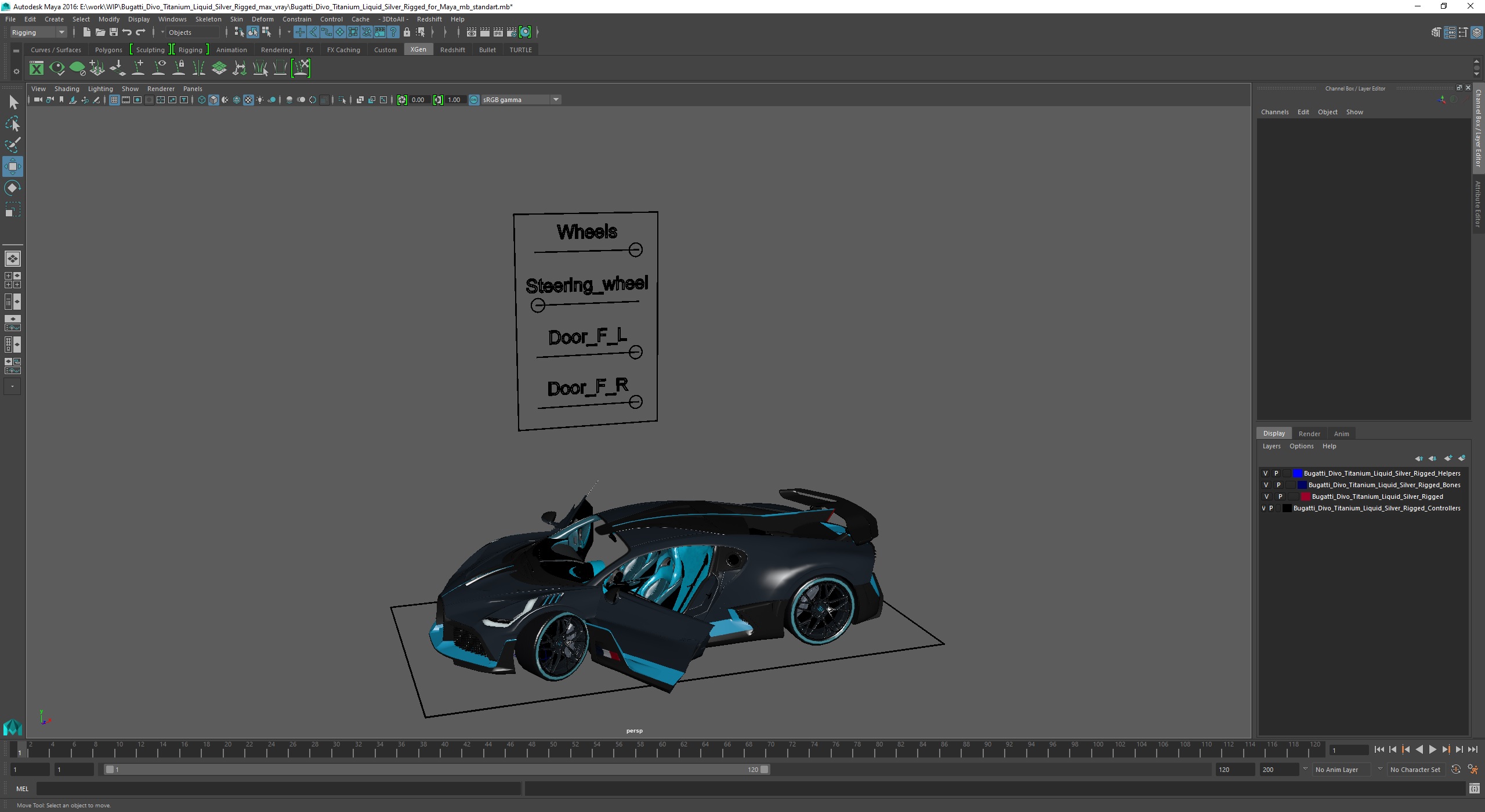Redo with the redo arrow icon
Viewport: 1485px width, 812px height.
tap(140, 32)
